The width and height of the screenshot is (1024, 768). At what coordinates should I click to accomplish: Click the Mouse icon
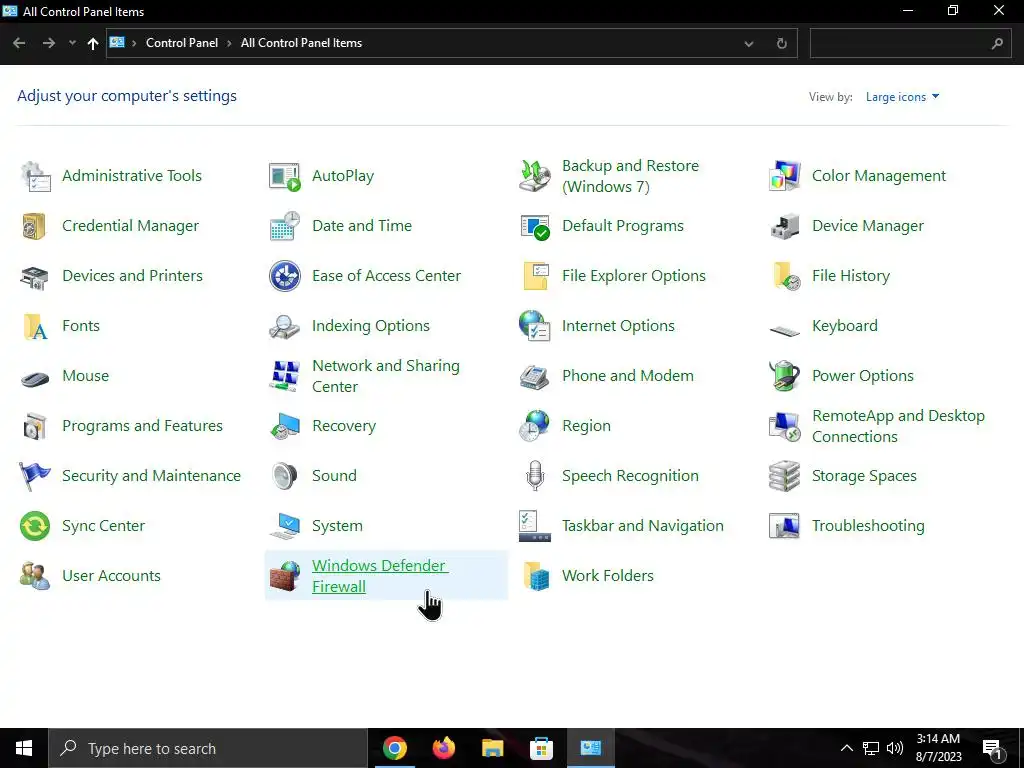[x=35, y=377]
